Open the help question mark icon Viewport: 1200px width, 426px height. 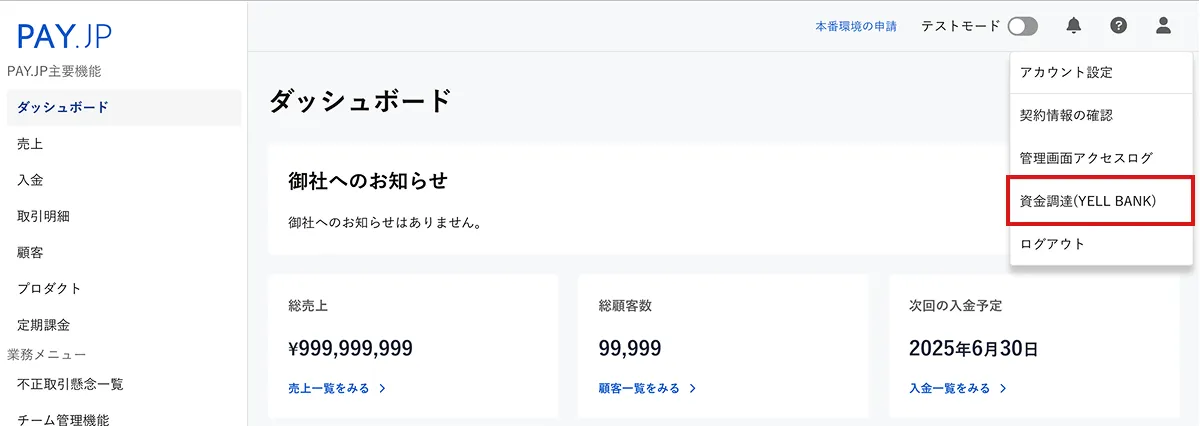tap(1118, 26)
